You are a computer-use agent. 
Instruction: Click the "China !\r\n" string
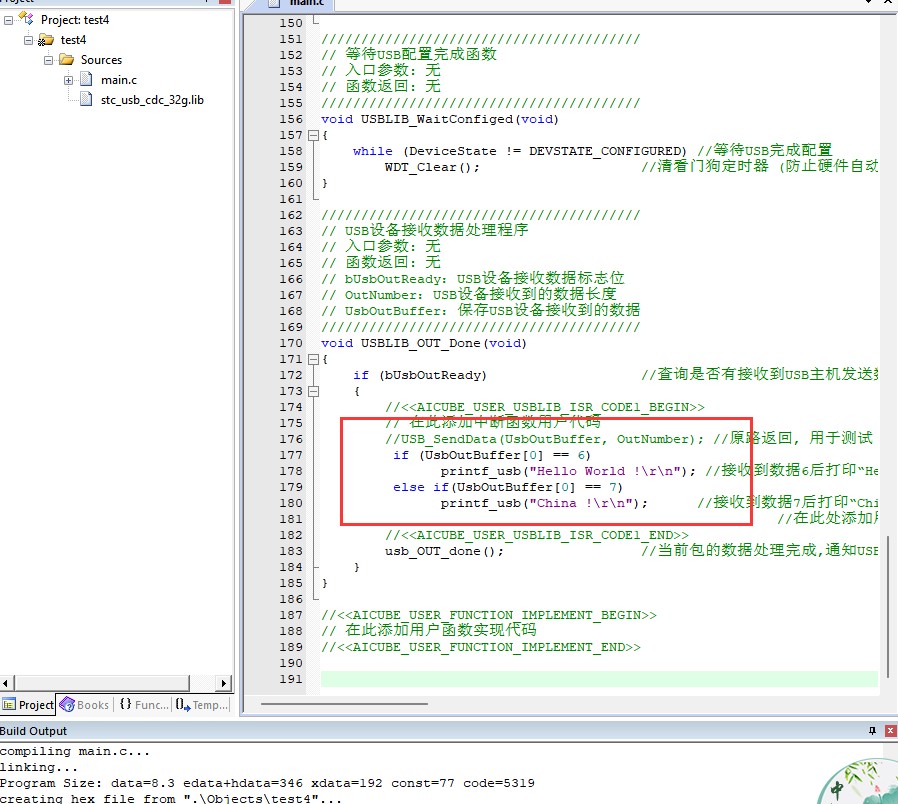click(x=580, y=503)
